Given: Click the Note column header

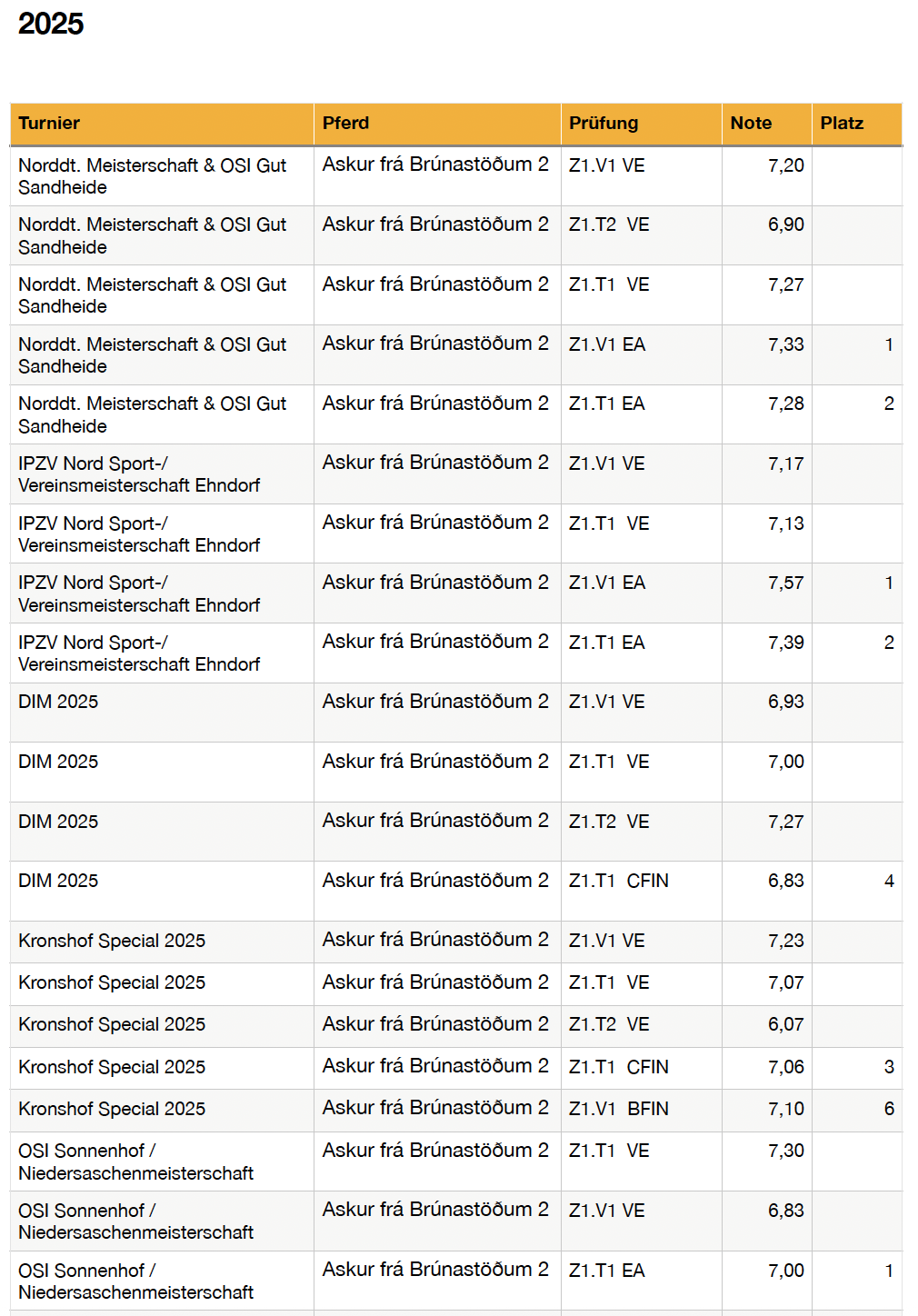Looking at the screenshot, I should click(x=751, y=124).
